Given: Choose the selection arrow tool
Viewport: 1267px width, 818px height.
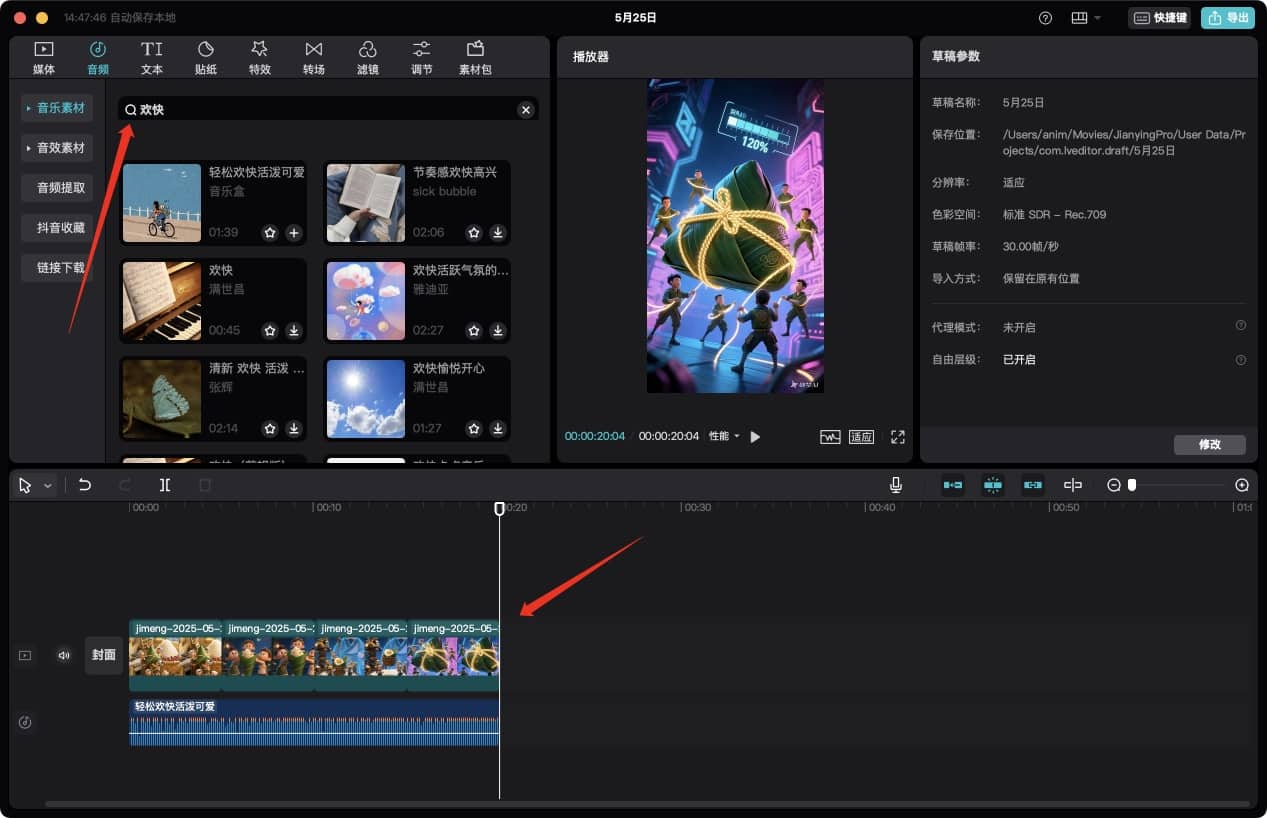Looking at the screenshot, I should coord(25,485).
